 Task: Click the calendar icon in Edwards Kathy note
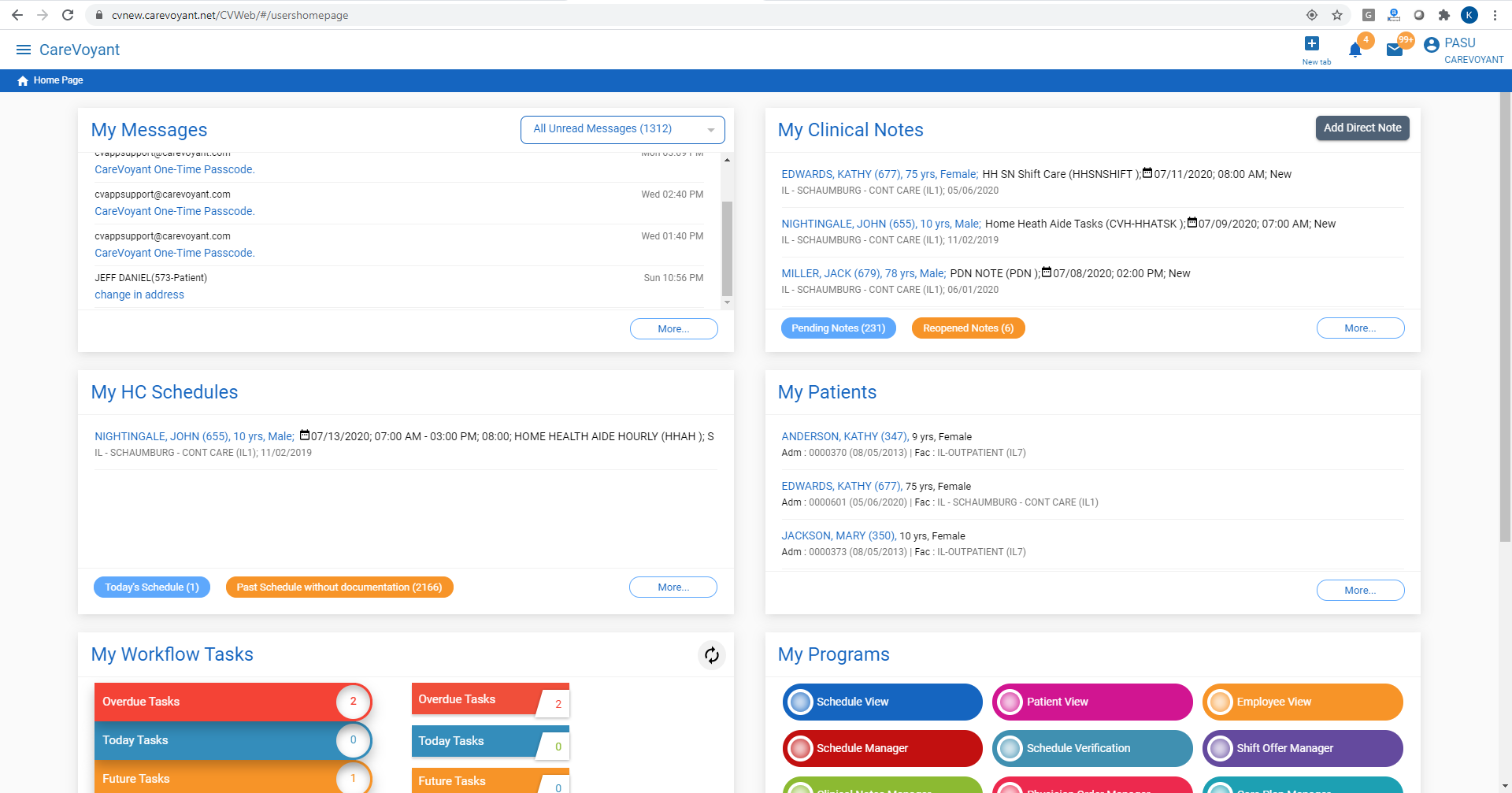pyautogui.click(x=1147, y=173)
